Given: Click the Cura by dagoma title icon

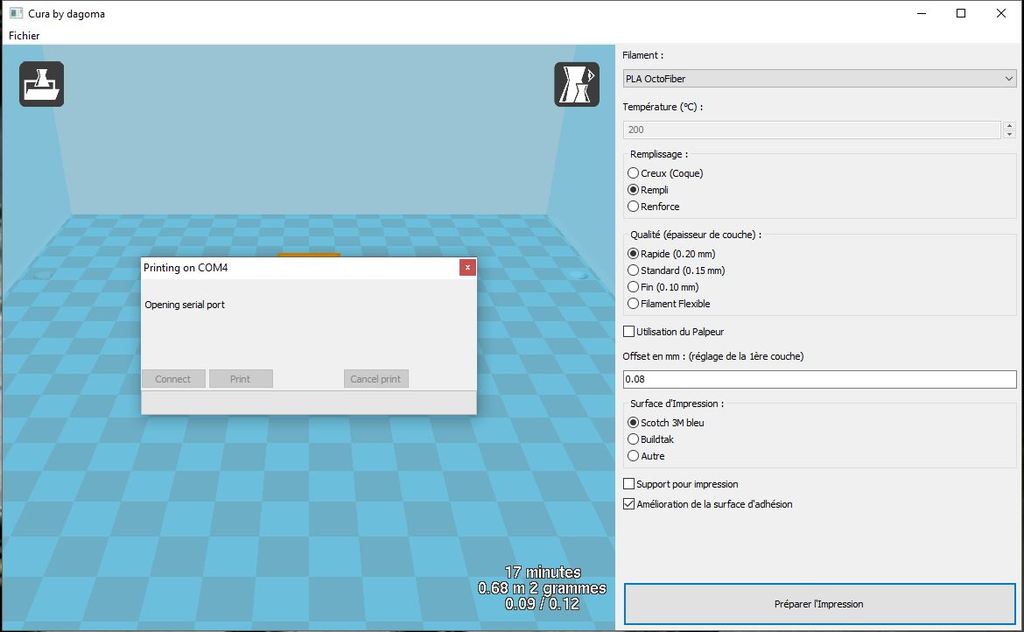Looking at the screenshot, I should pyautogui.click(x=16, y=13).
